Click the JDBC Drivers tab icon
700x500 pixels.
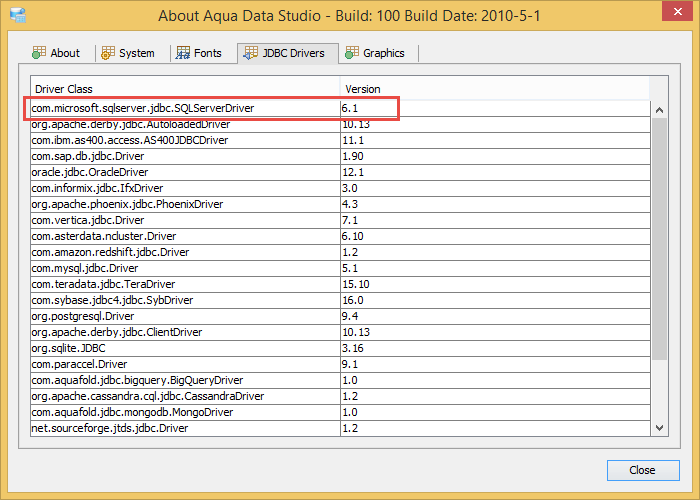pyautogui.click(x=250, y=53)
